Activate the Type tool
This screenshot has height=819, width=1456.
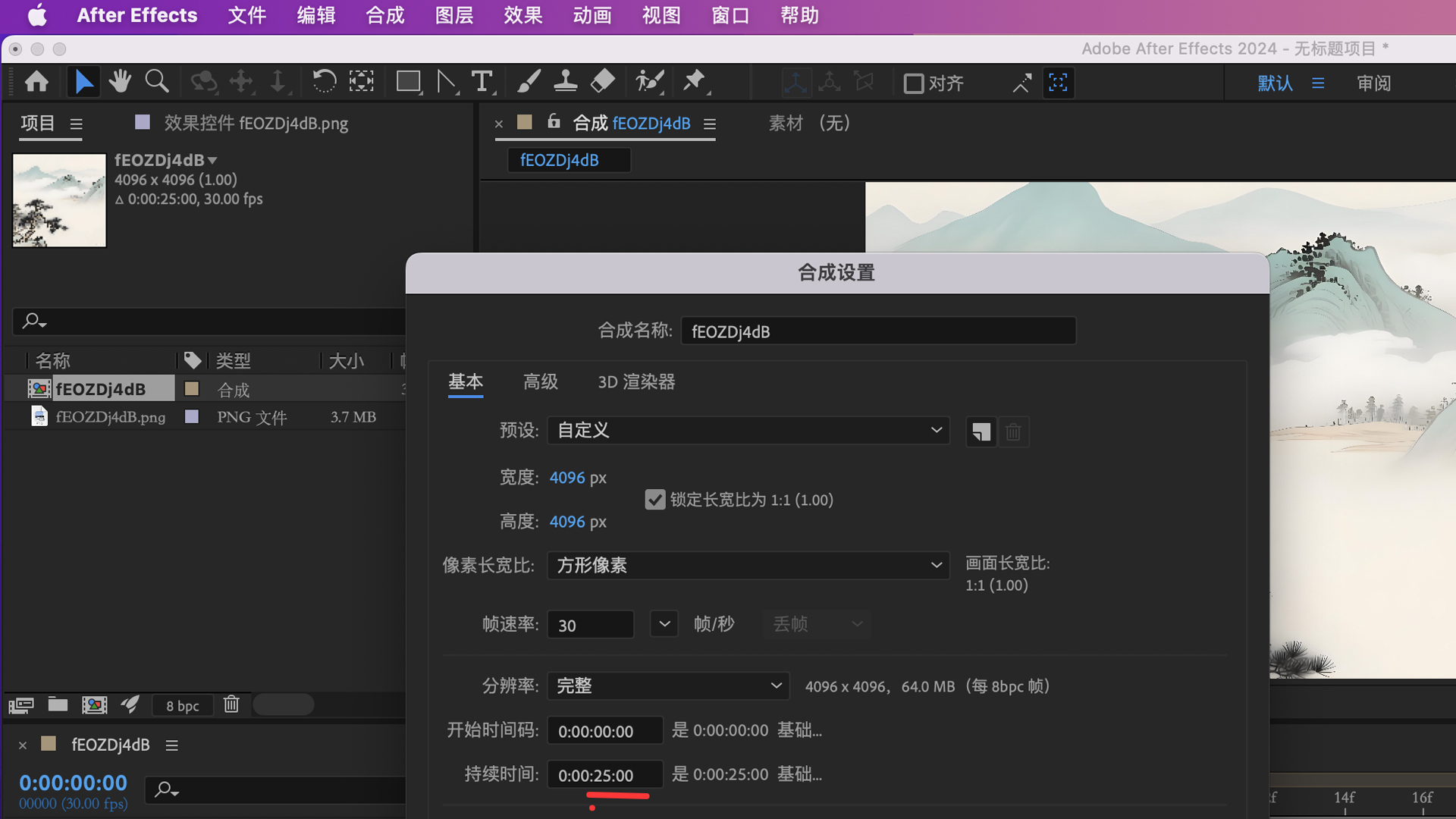pyautogui.click(x=483, y=81)
